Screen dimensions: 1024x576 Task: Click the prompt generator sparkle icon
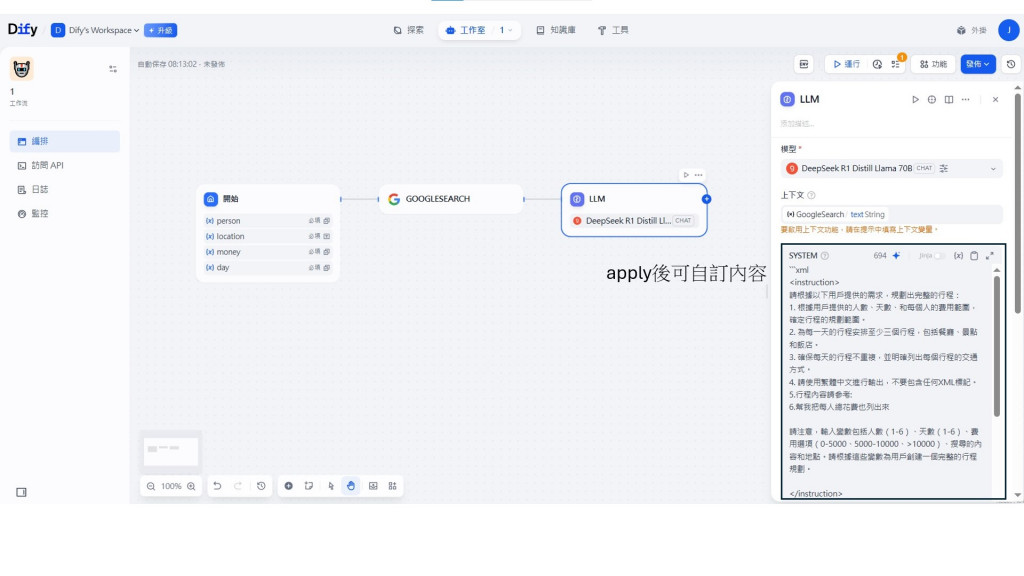pos(897,256)
